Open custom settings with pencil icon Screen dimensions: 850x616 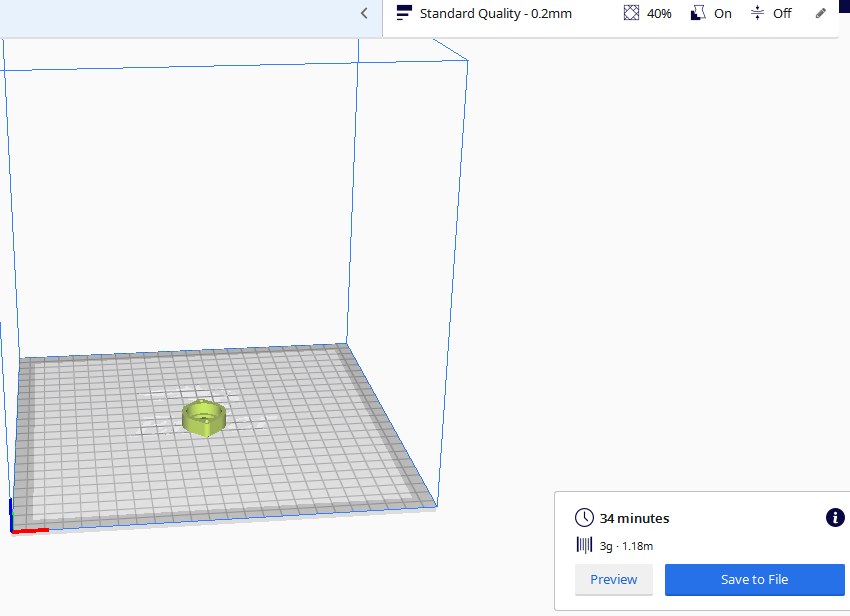(x=821, y=13)
